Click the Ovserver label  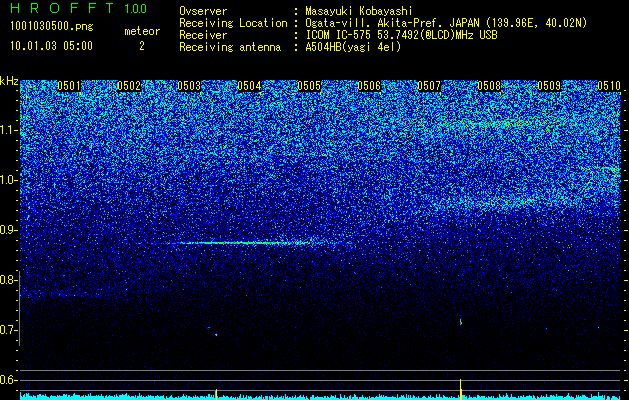point(203,12)
